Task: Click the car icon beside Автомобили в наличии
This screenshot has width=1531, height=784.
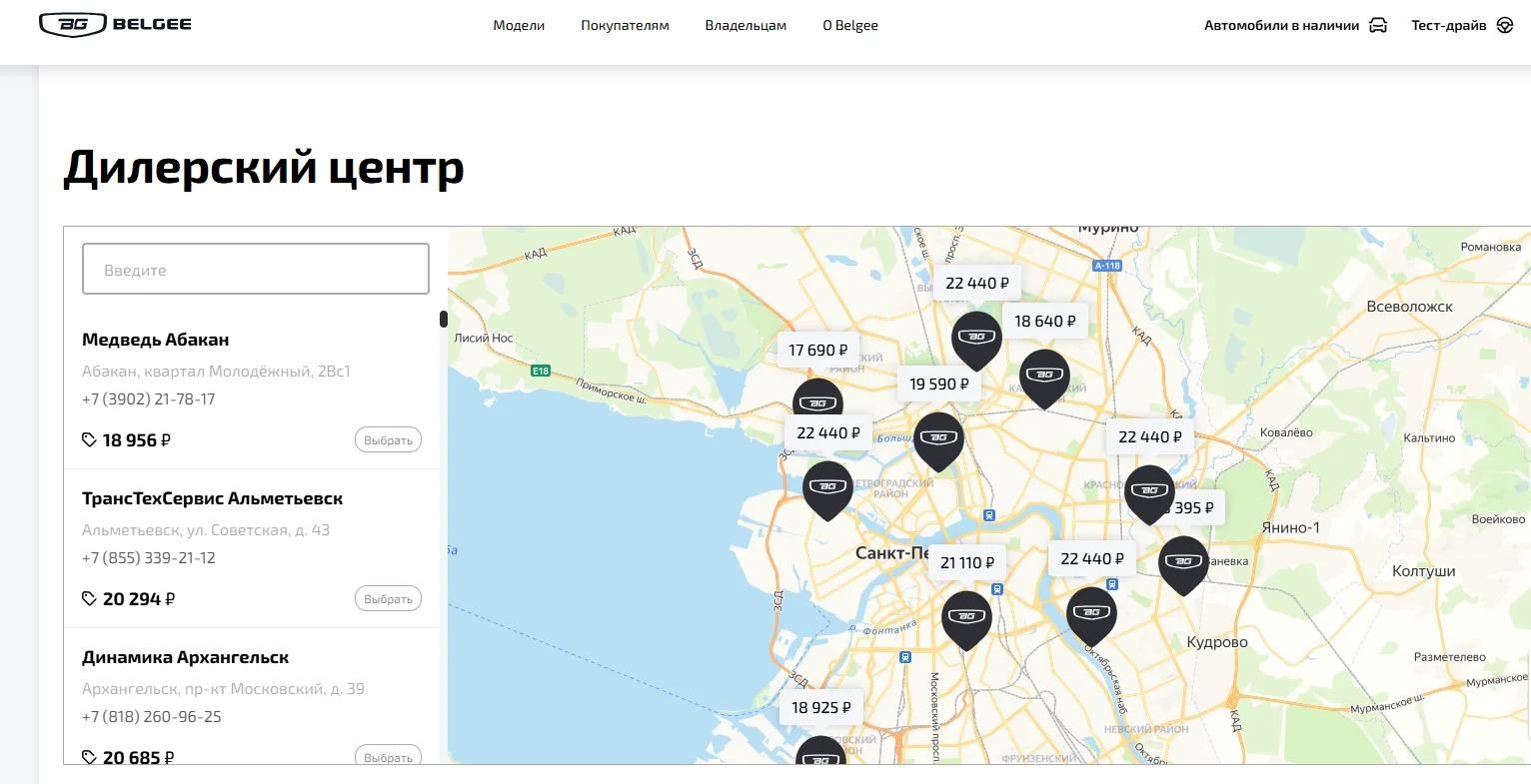Action: pos(1378,26)
